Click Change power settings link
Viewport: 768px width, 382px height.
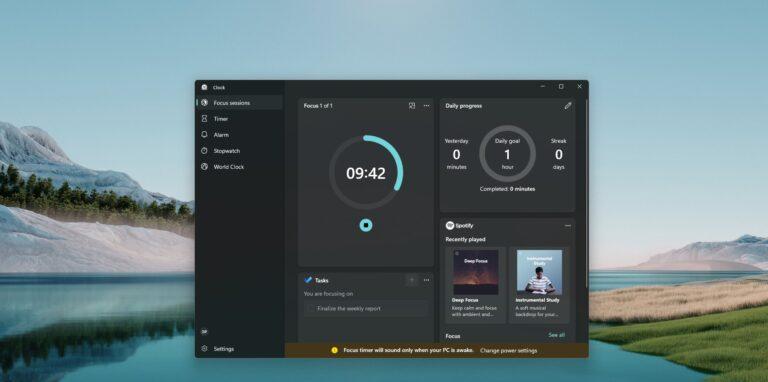point(508,351)
